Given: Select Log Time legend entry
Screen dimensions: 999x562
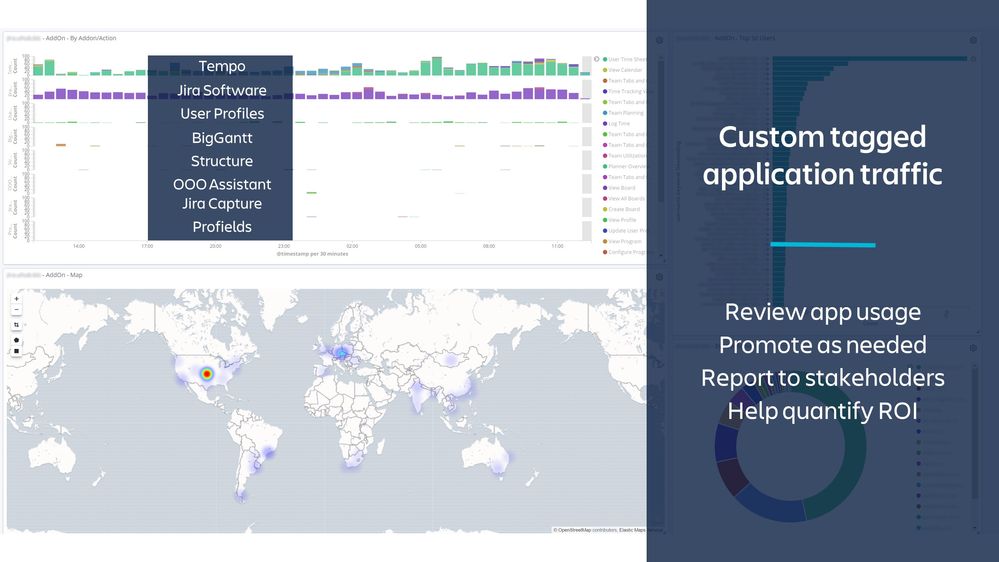Looking at the screenshot, I should coord(616,124).
